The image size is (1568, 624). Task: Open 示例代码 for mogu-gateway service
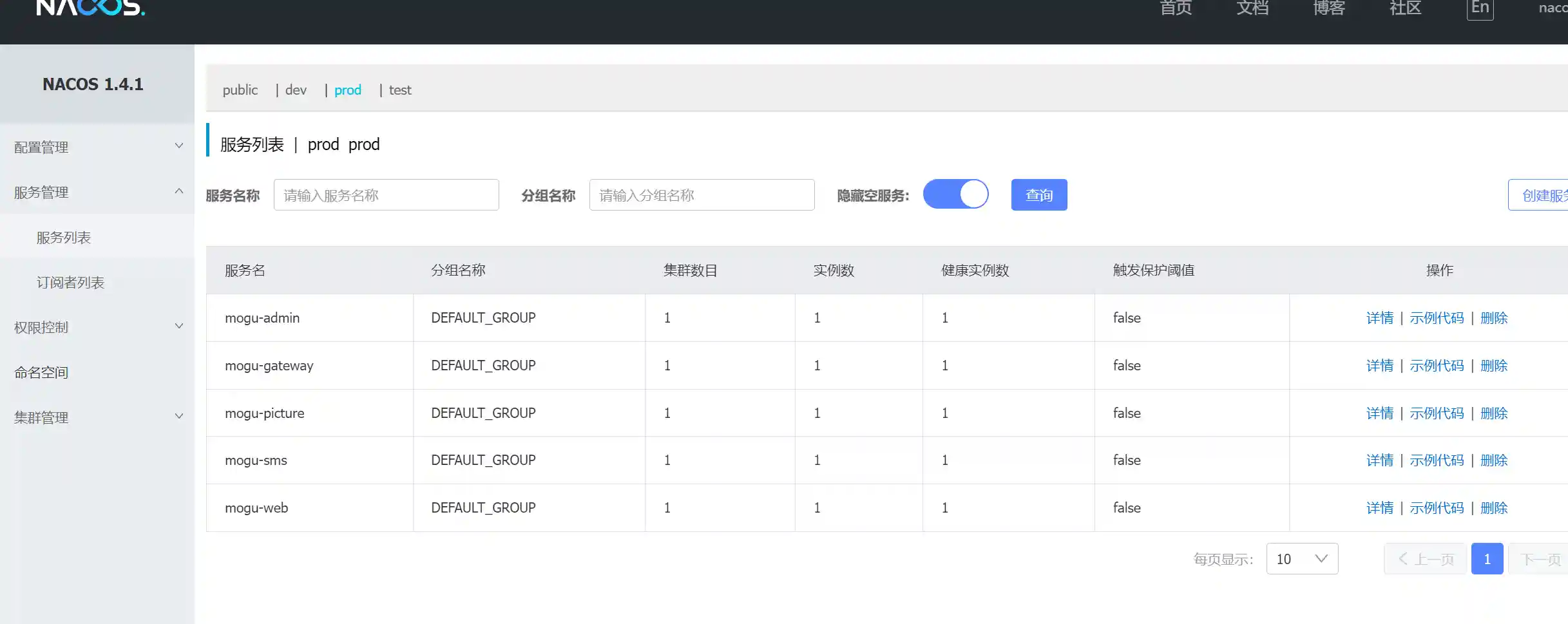tap(1437, 366)
